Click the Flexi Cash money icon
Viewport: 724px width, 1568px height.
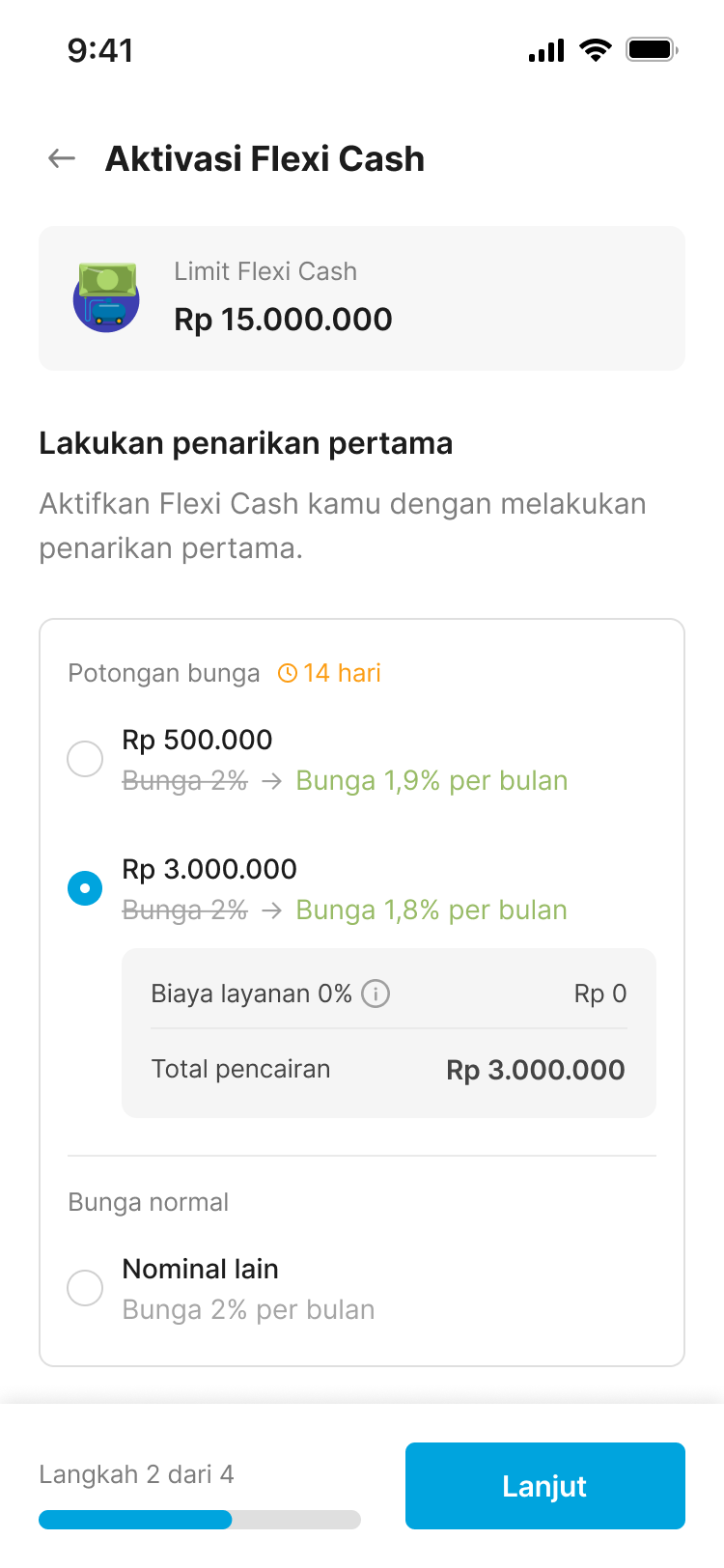pos(106,297)
